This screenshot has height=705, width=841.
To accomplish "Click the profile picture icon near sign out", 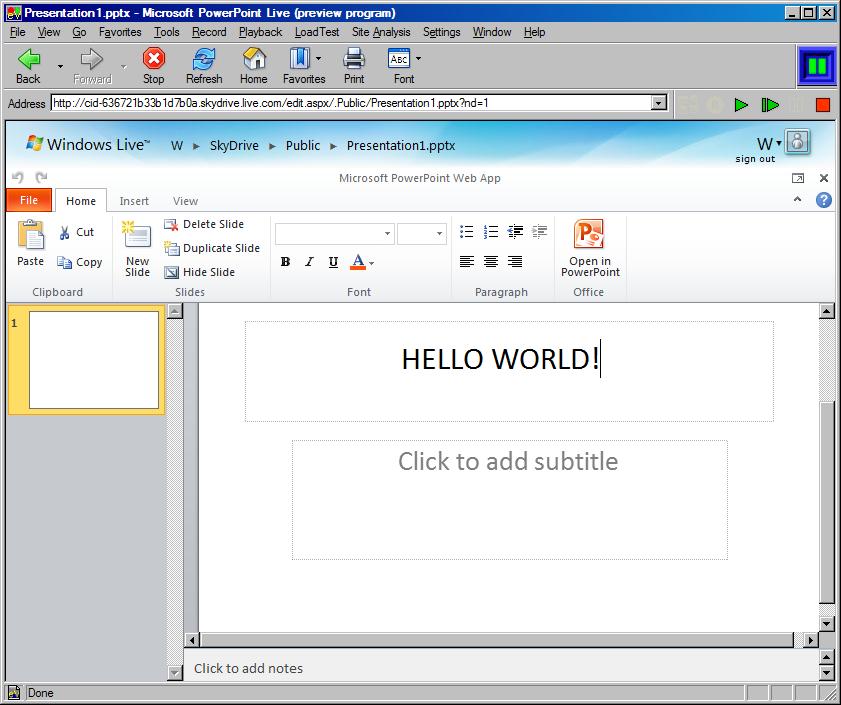I will [x=798, y=142].
